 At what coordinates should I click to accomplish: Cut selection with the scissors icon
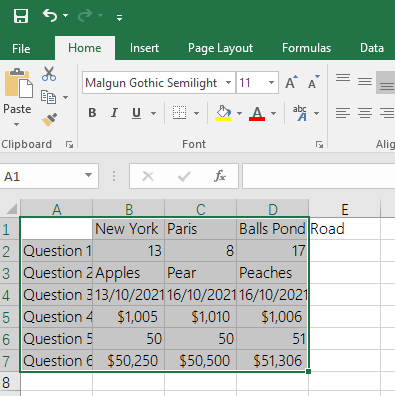(49, 74)
